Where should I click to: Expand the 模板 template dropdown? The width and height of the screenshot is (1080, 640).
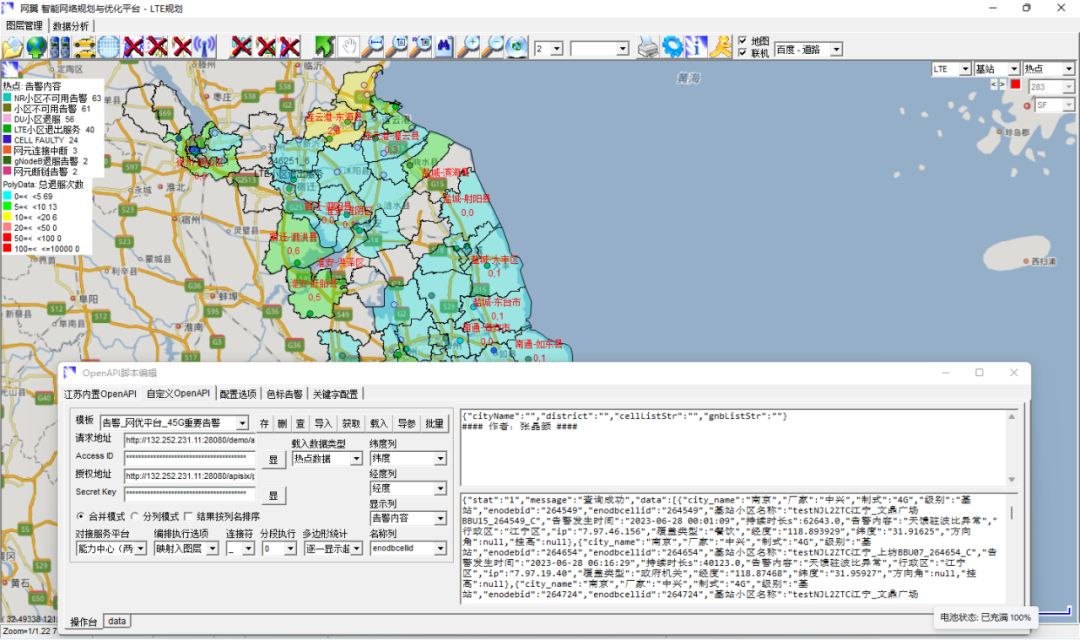point(243,424)
